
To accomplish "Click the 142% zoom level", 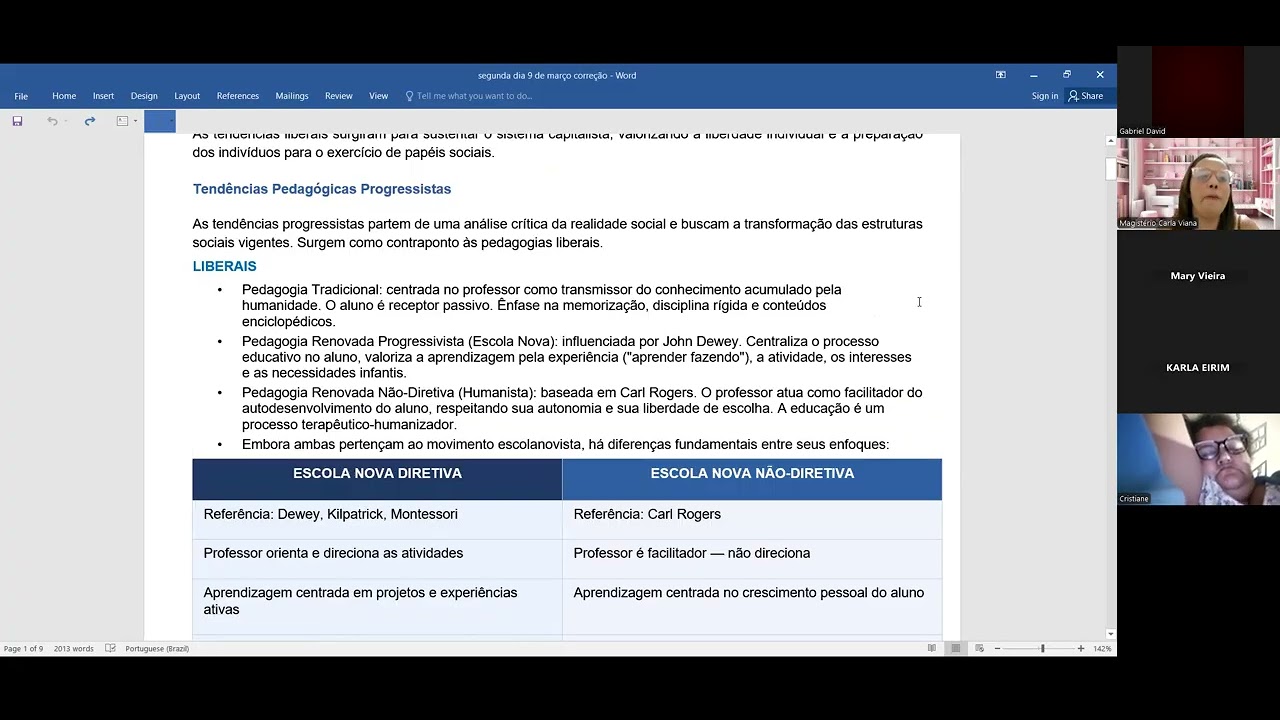I will (x=1102, y=649).
